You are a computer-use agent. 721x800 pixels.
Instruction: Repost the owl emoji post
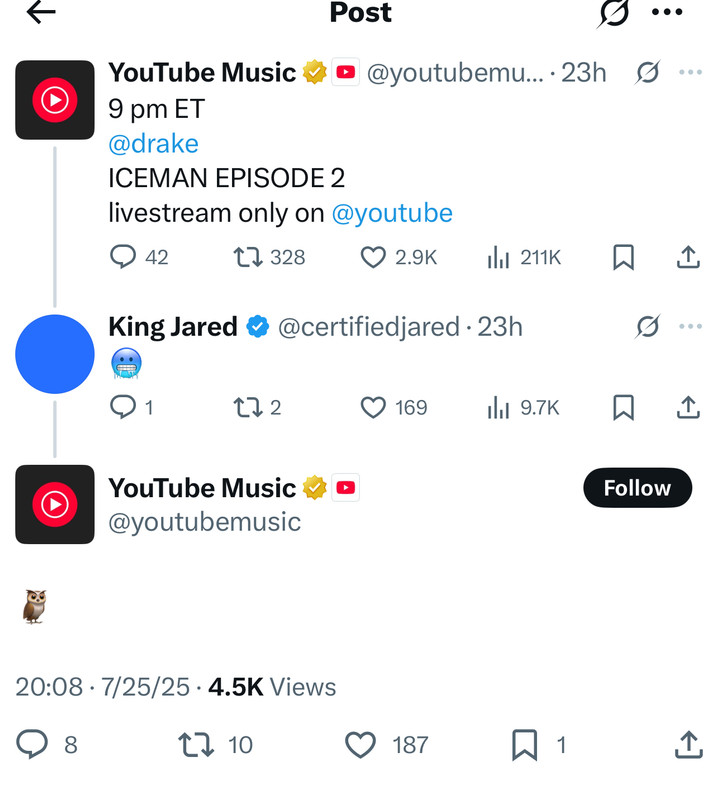[x=196, y=745]
